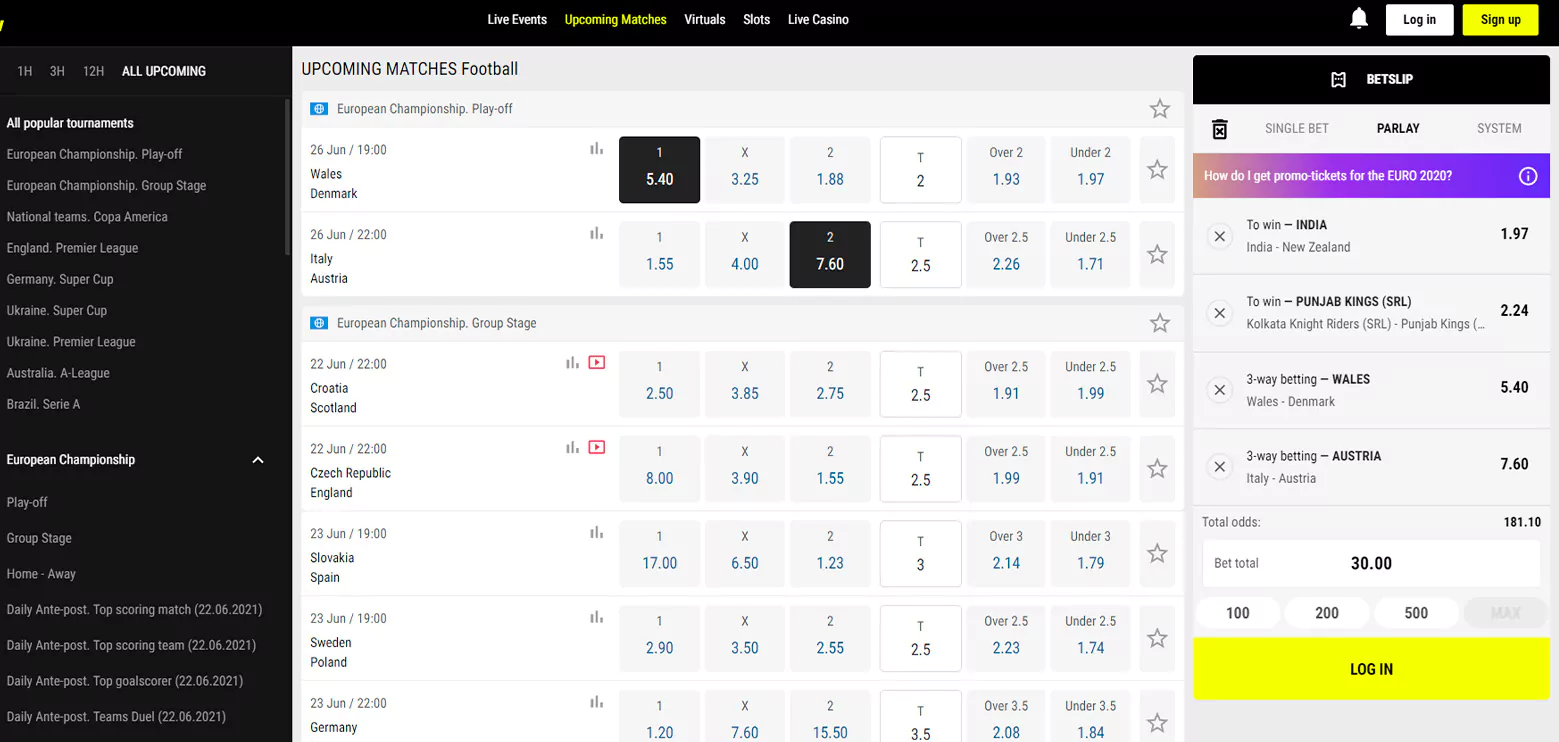The height and width of the screenshot is (742, 1559).
Task: Switch to the Single Bet tab
Action: coord(1297,128)
